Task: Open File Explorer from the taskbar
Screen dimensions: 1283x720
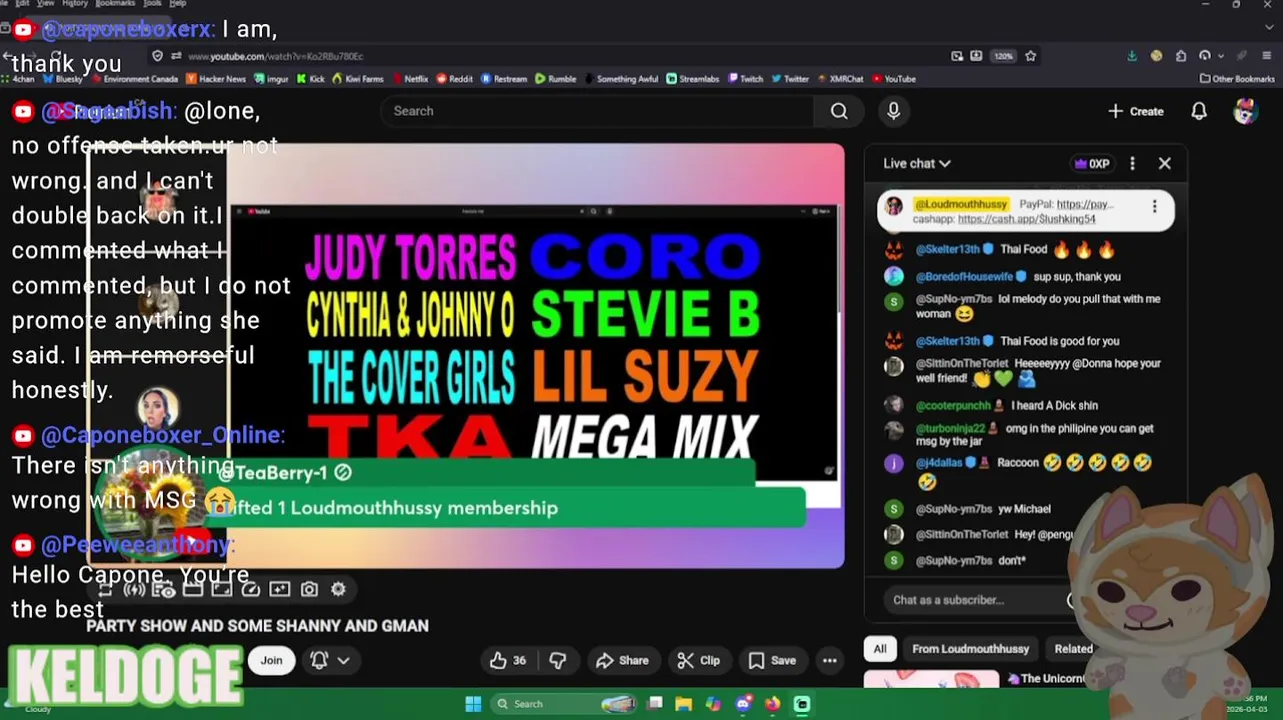Action: pos(684,704)
